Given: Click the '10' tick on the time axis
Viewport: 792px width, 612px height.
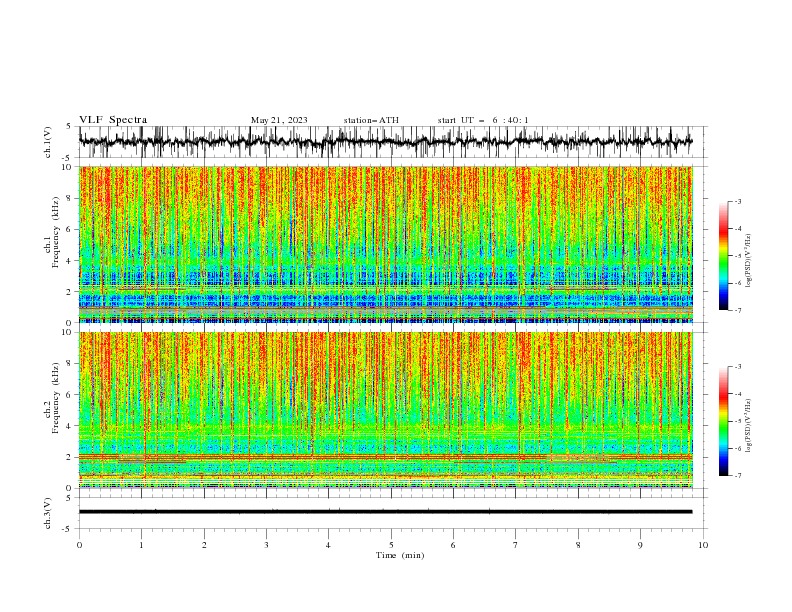Looking at the screenshot, I should point(703,545).
